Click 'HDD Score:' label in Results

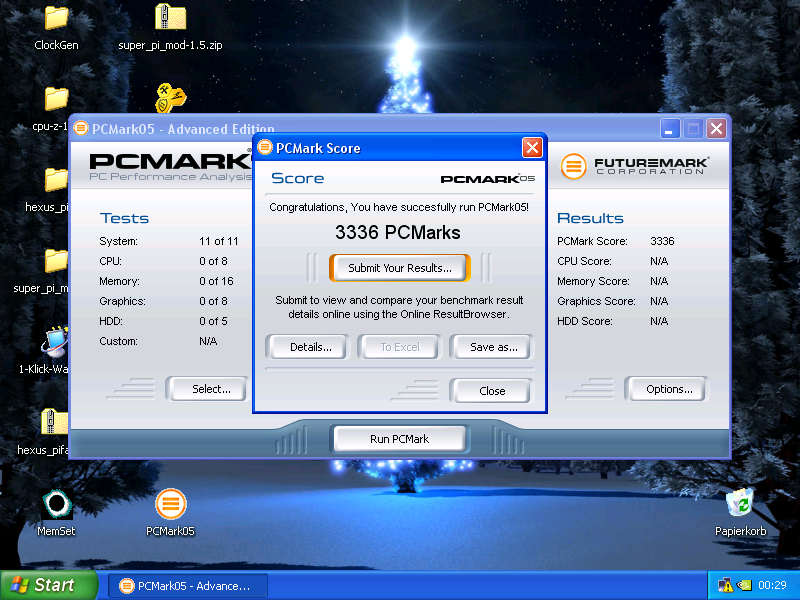pos(585,321)
